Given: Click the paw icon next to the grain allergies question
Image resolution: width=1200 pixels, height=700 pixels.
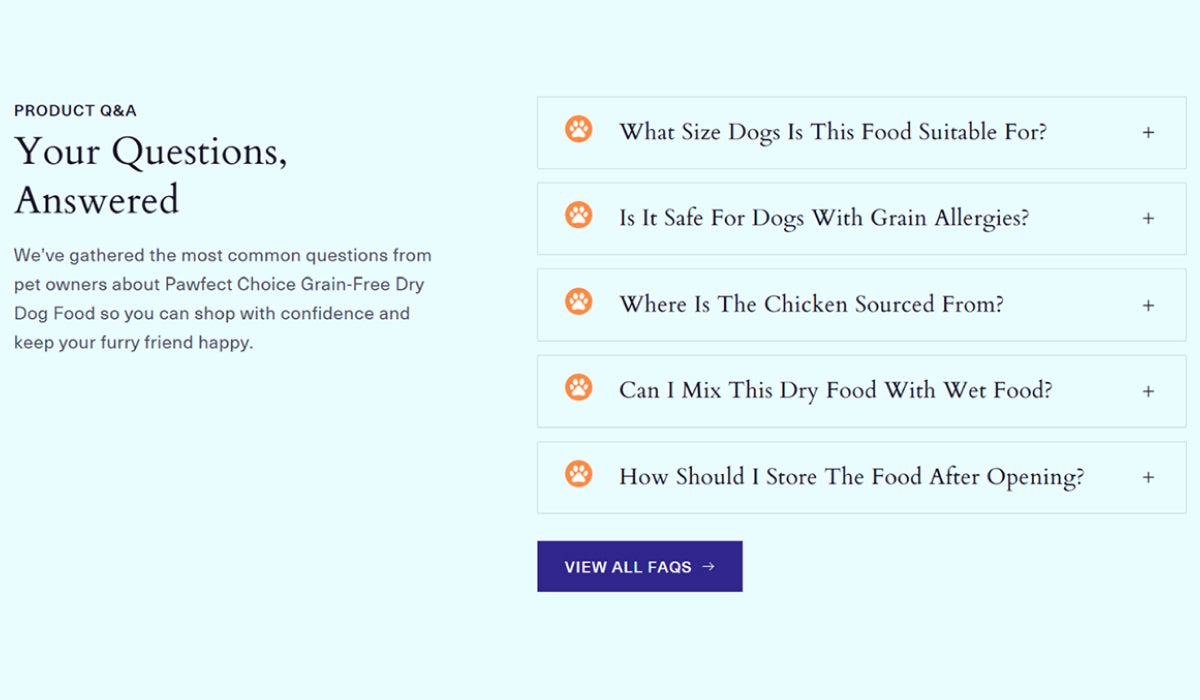Looking at the screenshot, I should click(x=578, y=215).
